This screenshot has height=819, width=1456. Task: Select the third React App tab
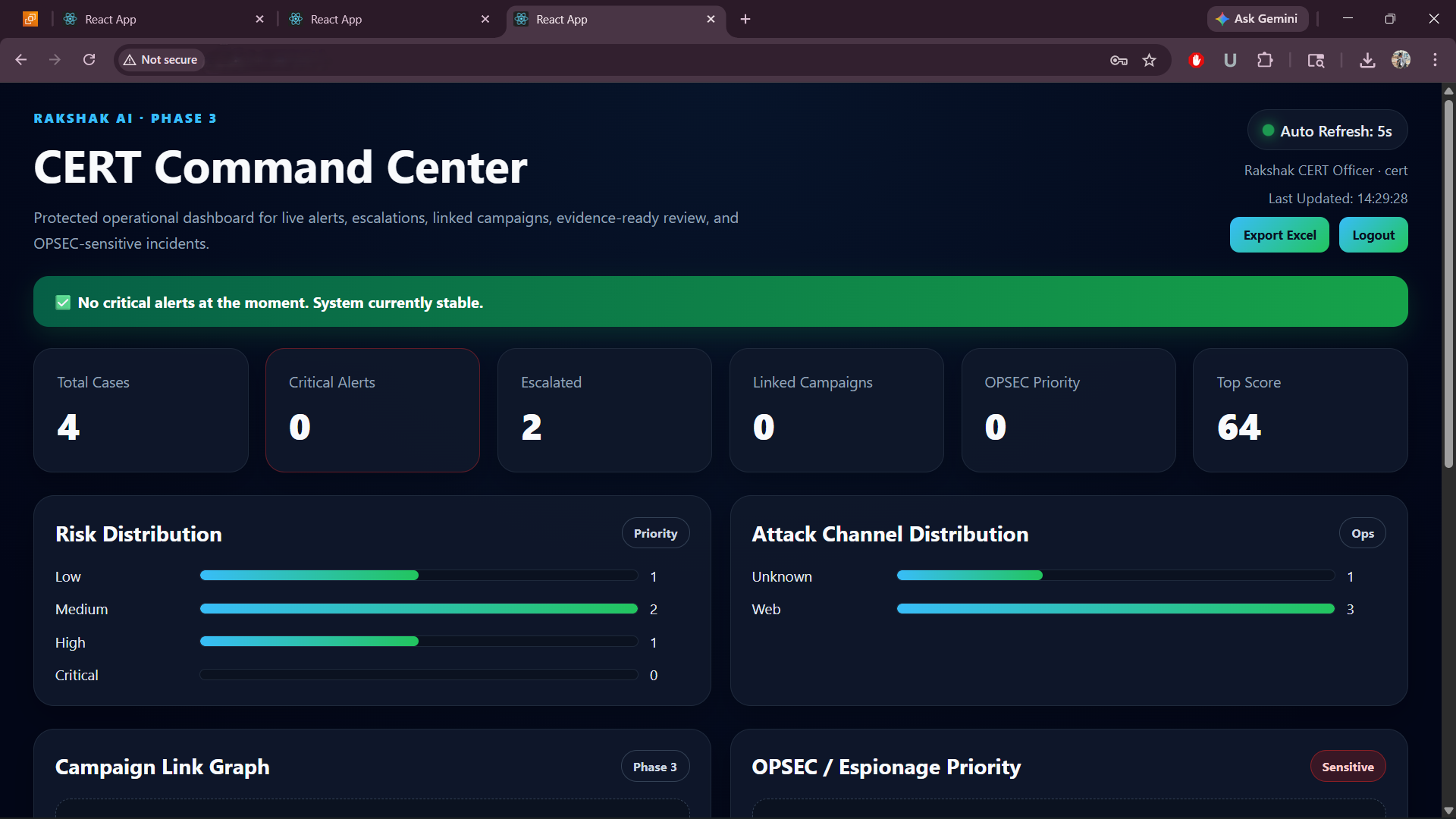(615, 19)
